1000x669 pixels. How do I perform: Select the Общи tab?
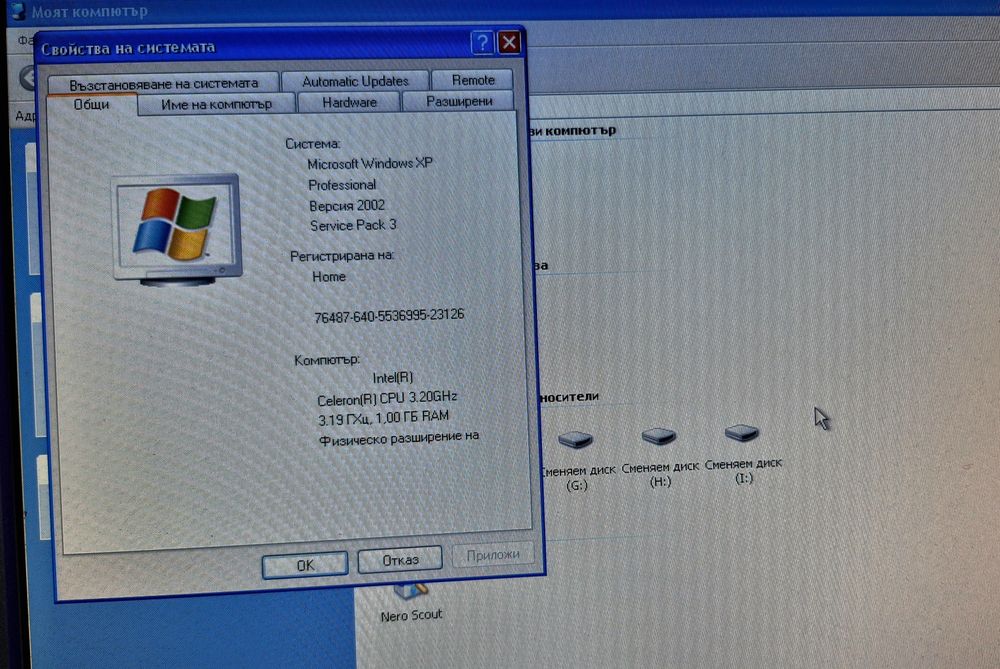[91, 105]
